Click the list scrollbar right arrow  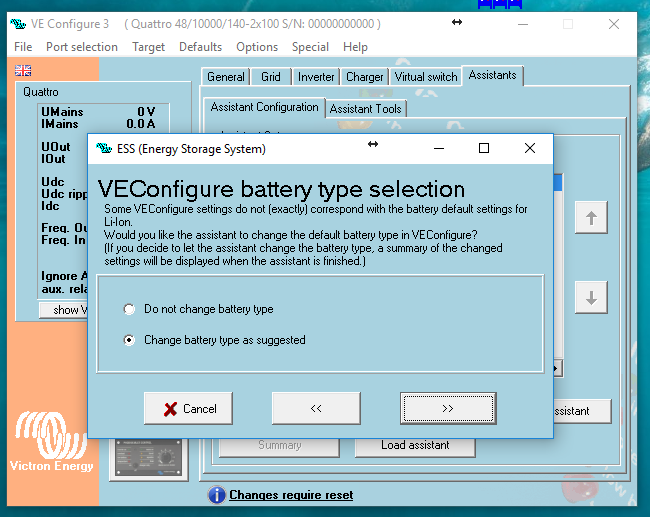click(558, 369)
